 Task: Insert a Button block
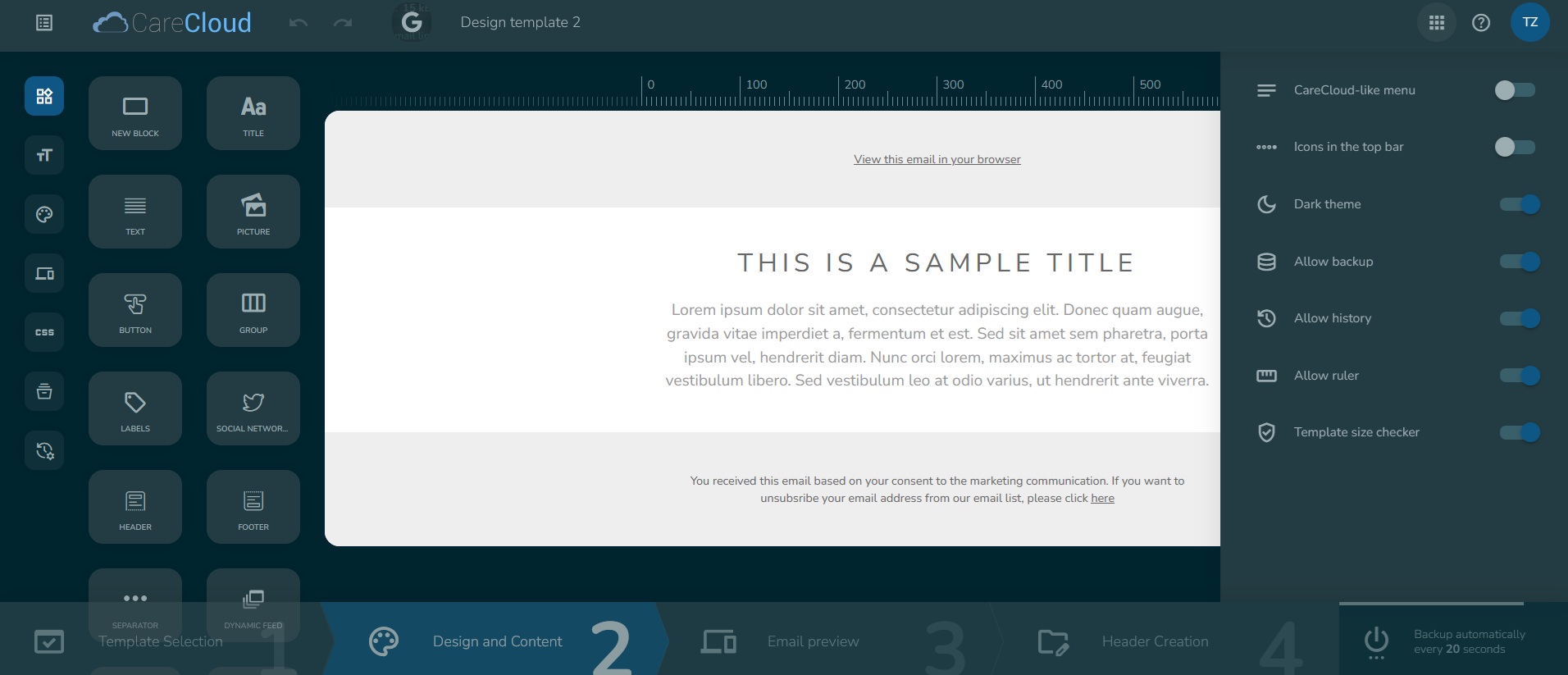(x=135, y=310)
